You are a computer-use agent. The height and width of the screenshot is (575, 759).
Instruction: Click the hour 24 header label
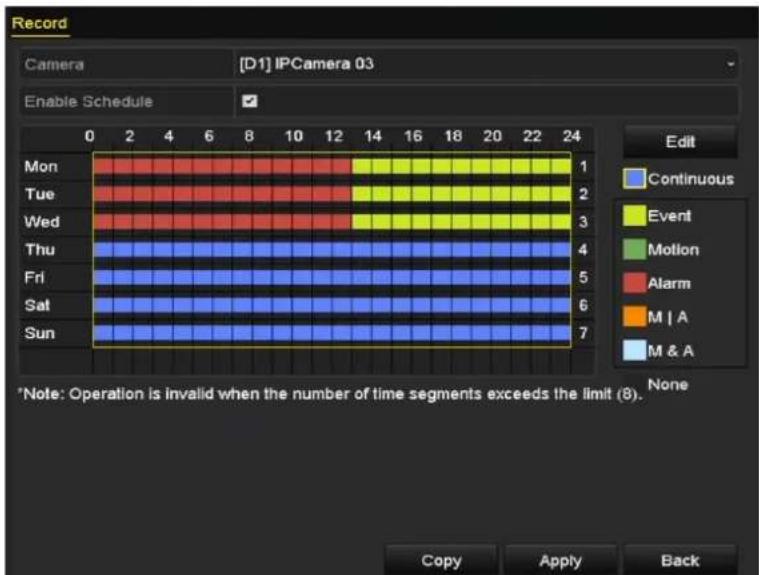click(571, 136)
